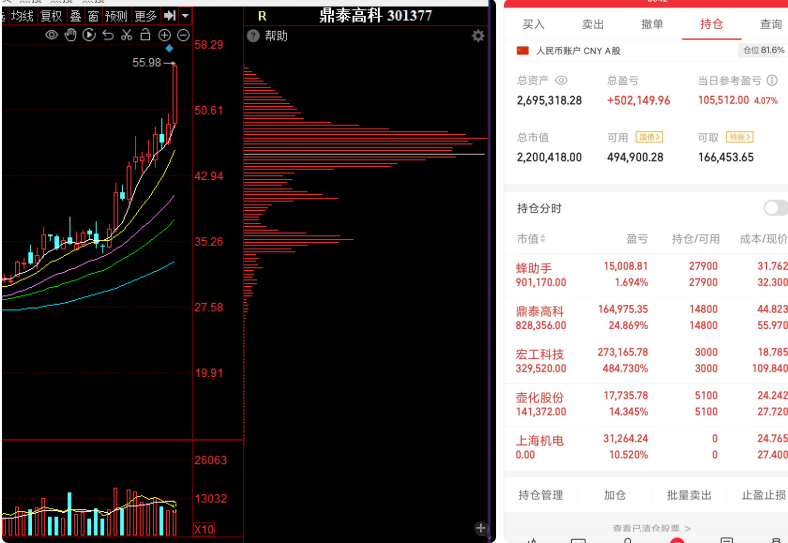788x543 pixels.
Task: Toggle the 持仓分时 switch
Action: (x=775, y=208)
